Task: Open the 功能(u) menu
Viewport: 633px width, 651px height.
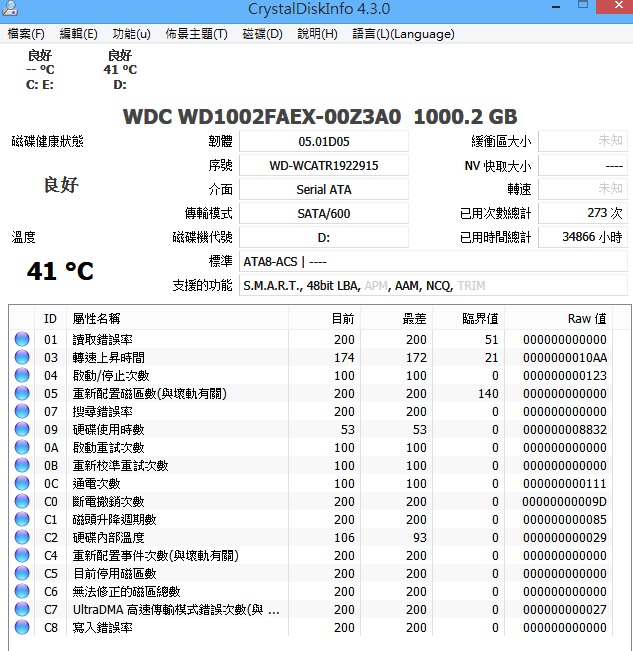Action: (132, 34)
